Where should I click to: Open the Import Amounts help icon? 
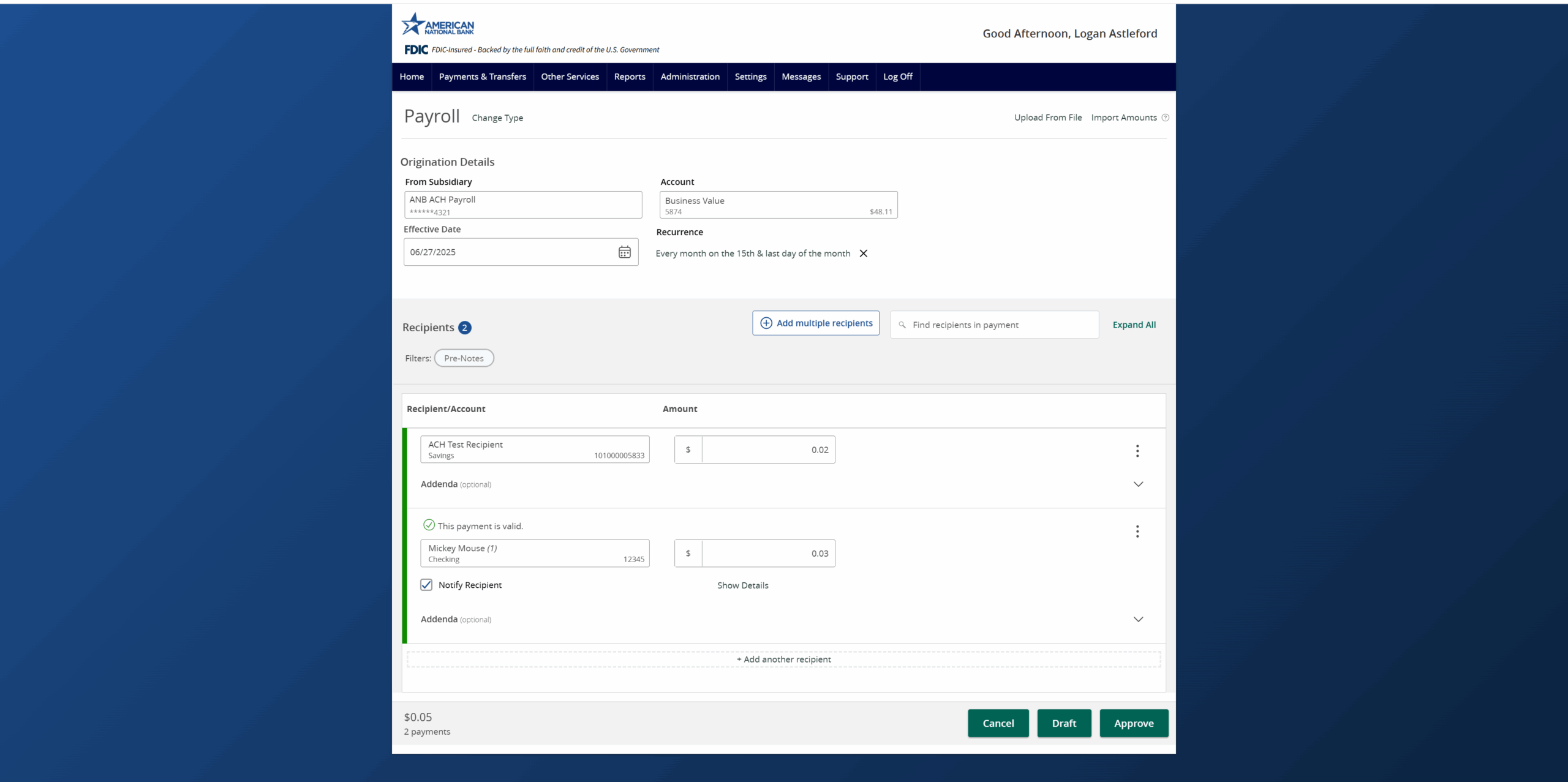coord(1165,117)
